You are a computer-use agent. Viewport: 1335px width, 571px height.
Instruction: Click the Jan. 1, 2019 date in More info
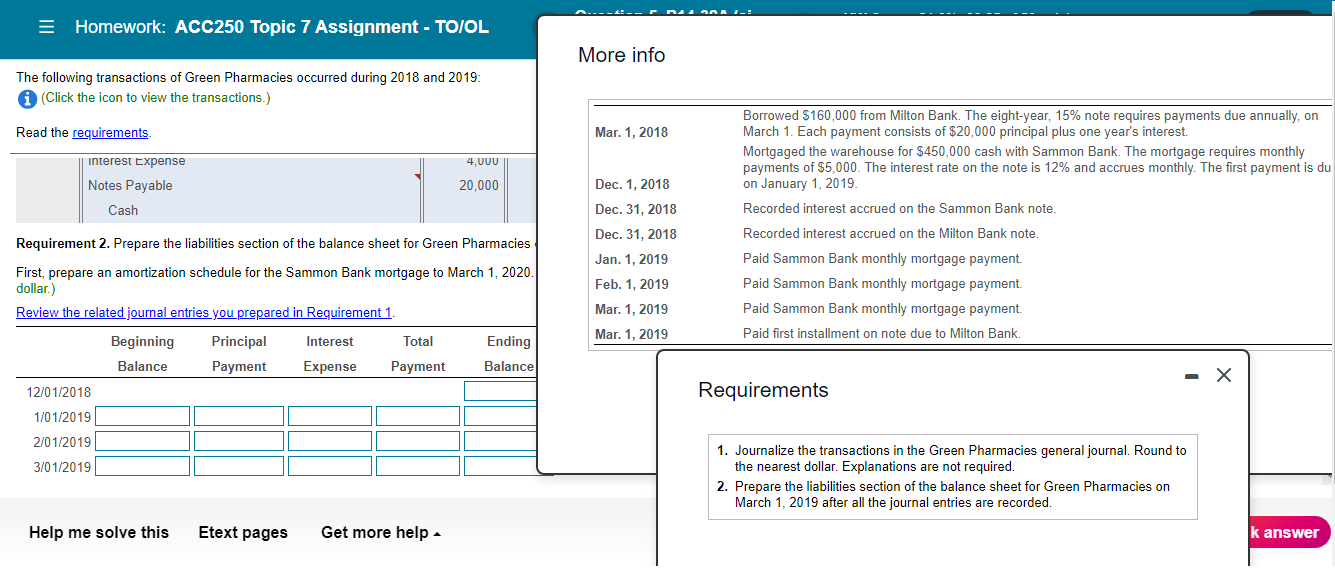point(631,259)
